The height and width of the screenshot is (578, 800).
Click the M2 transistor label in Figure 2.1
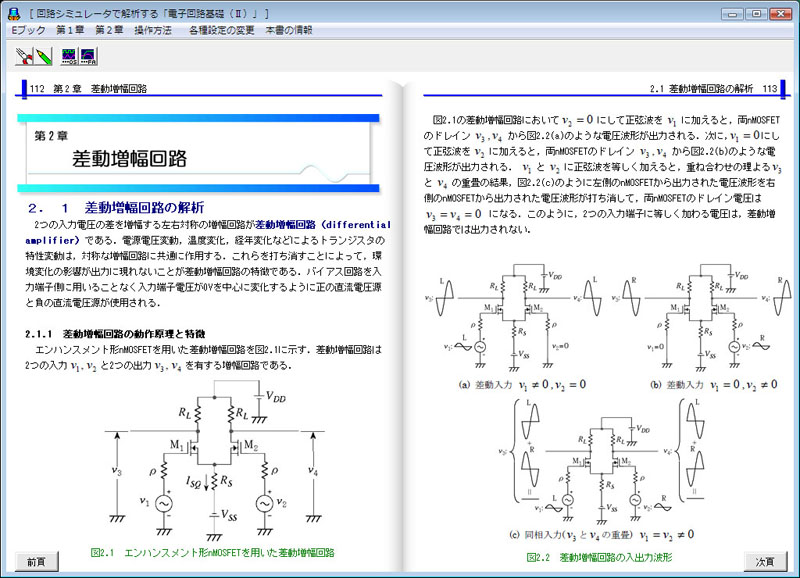tap(251, 445)
